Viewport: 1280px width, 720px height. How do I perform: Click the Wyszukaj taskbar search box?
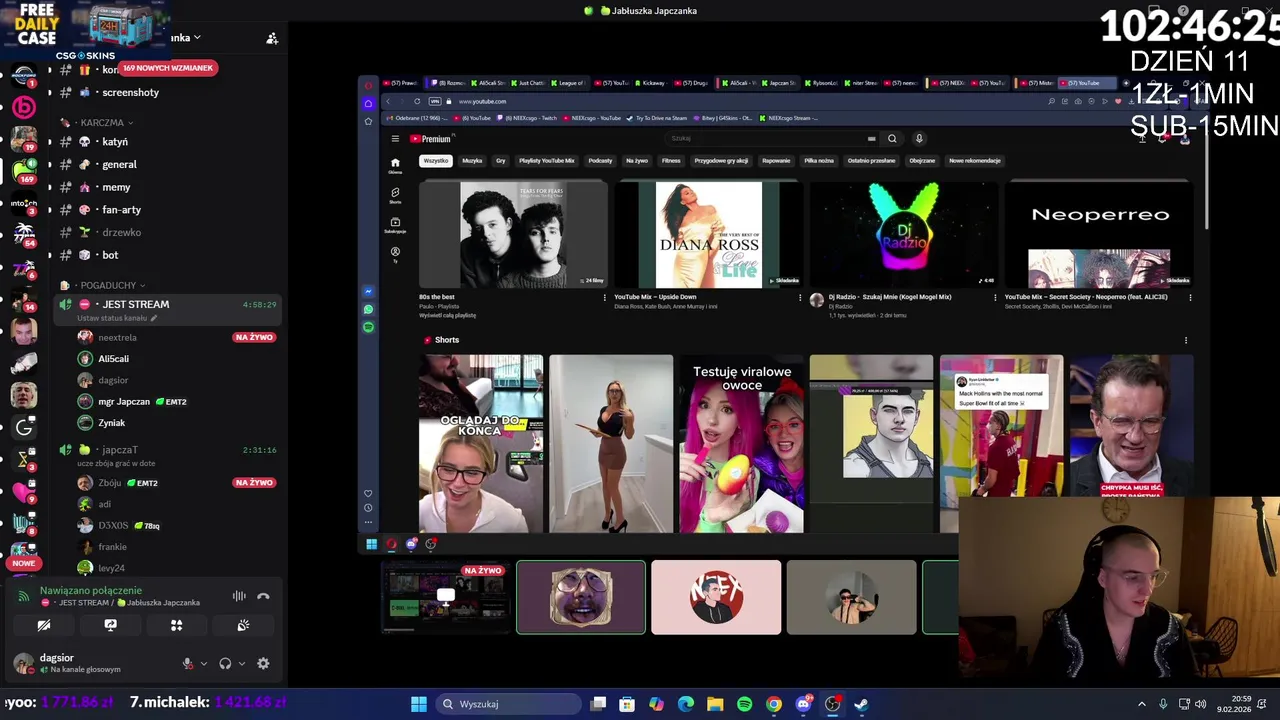click(x=508, y=704)
